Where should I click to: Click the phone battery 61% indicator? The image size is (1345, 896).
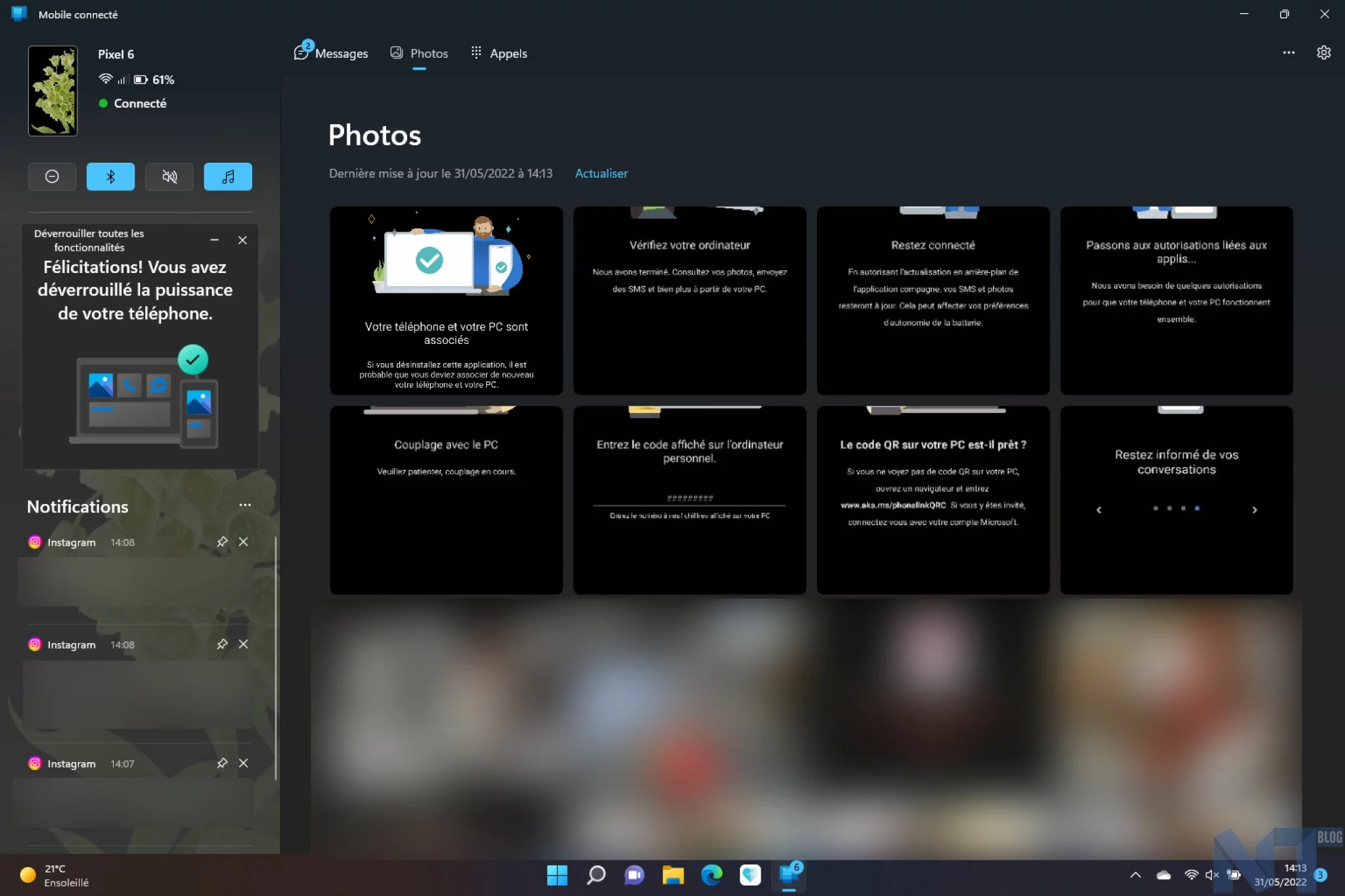[154, 79]
